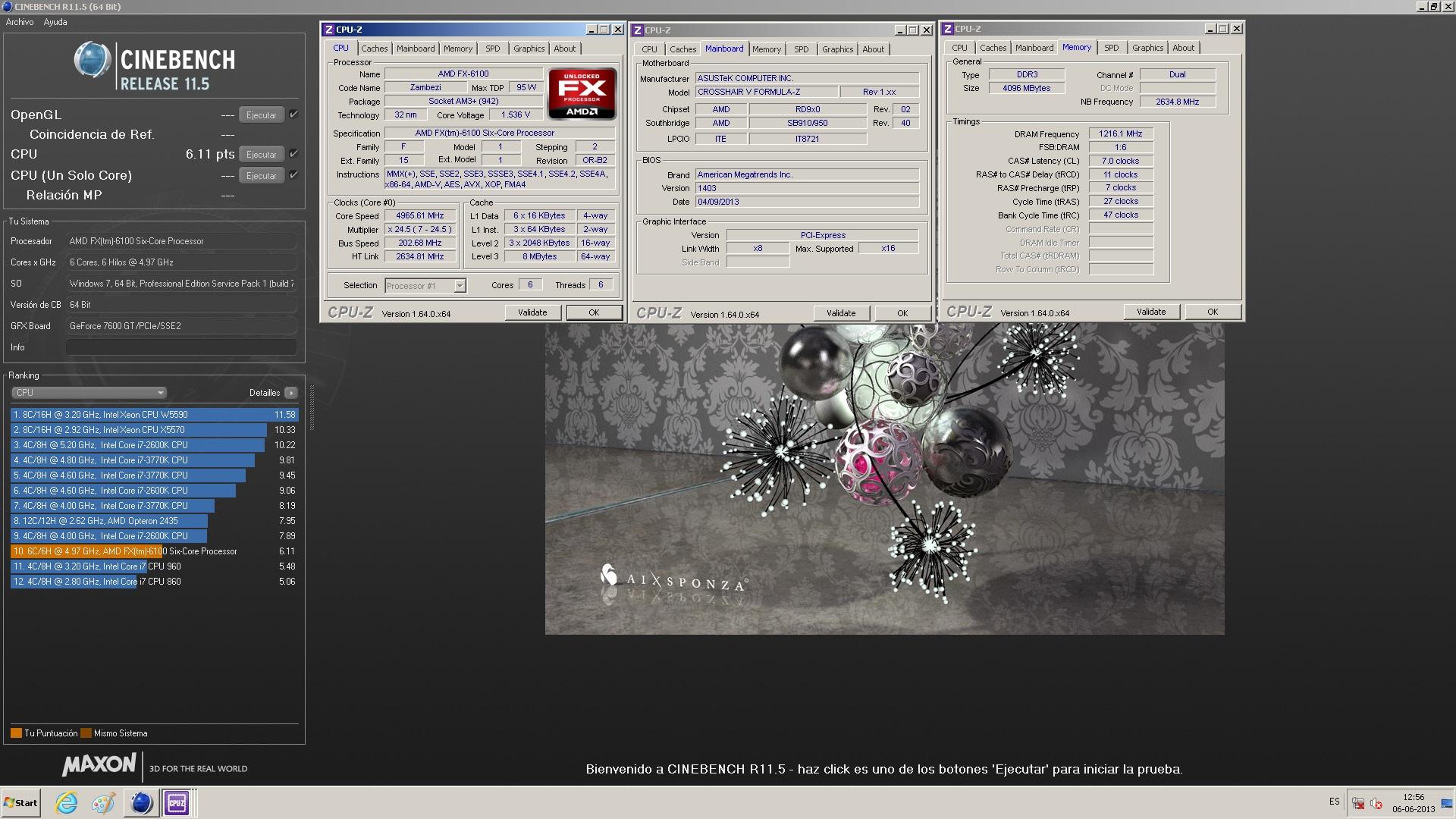Open the Ranking CPU dropdown

[x=89, y=393]
